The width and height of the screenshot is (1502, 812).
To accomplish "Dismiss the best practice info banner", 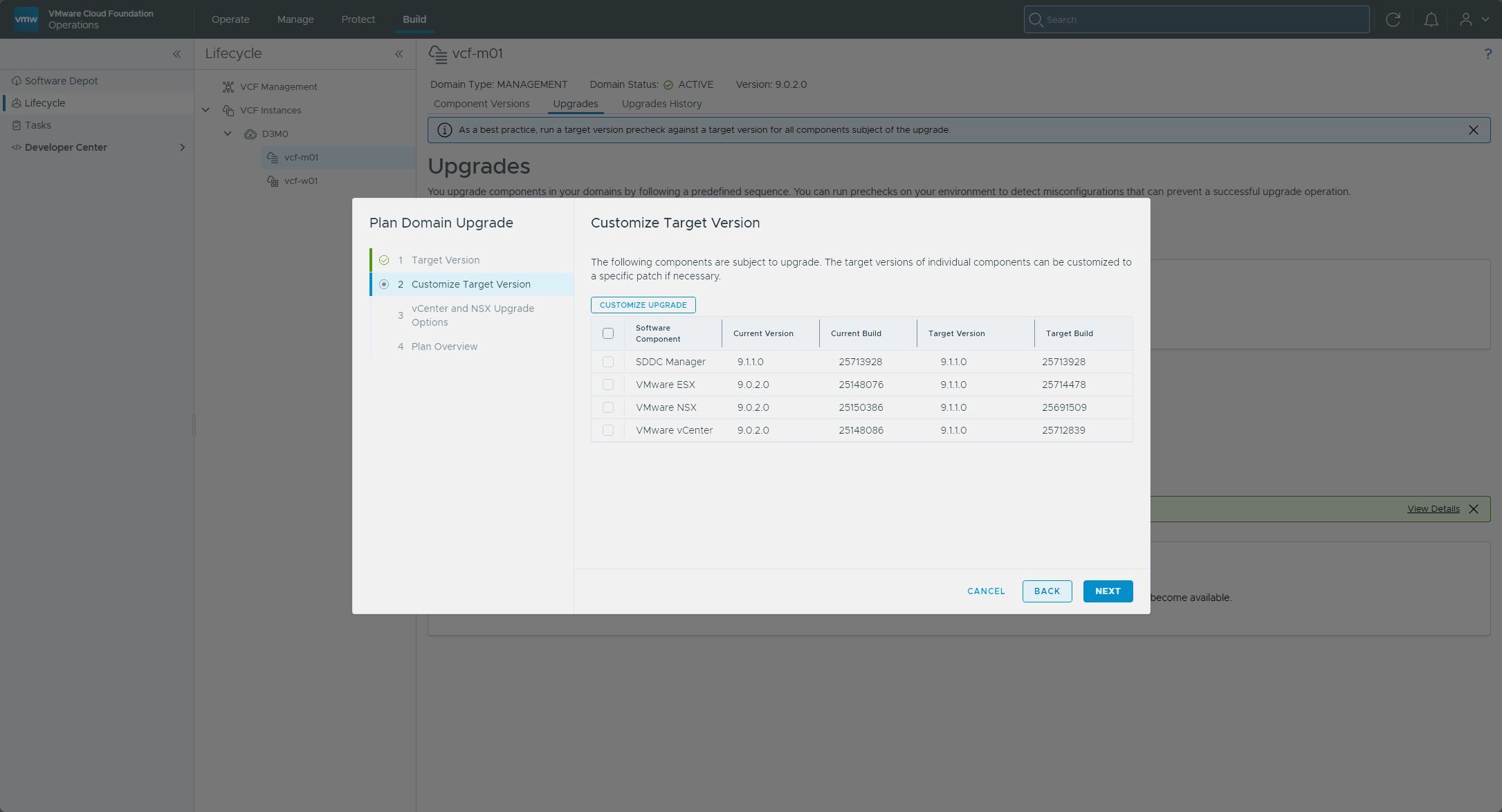I will 1474,130.
